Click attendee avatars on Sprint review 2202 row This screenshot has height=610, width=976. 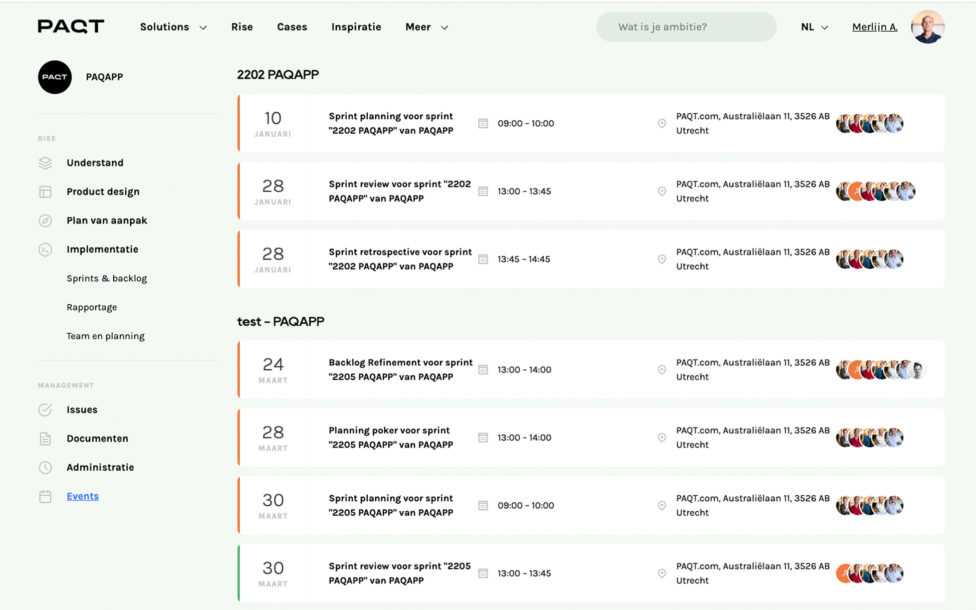coord(876,191)
